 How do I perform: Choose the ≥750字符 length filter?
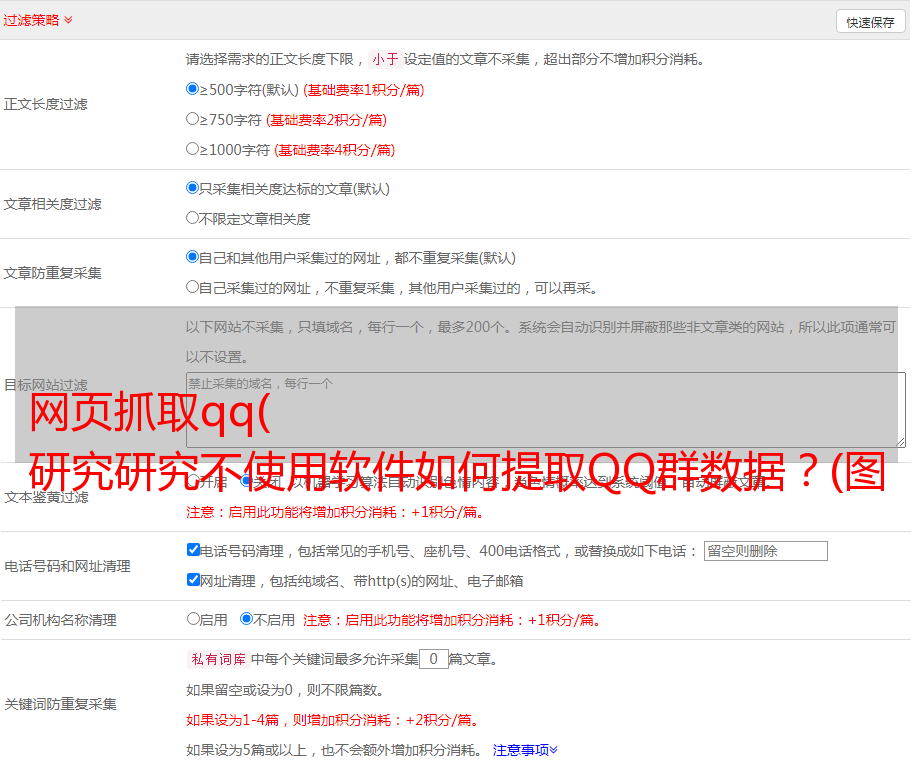193,119
